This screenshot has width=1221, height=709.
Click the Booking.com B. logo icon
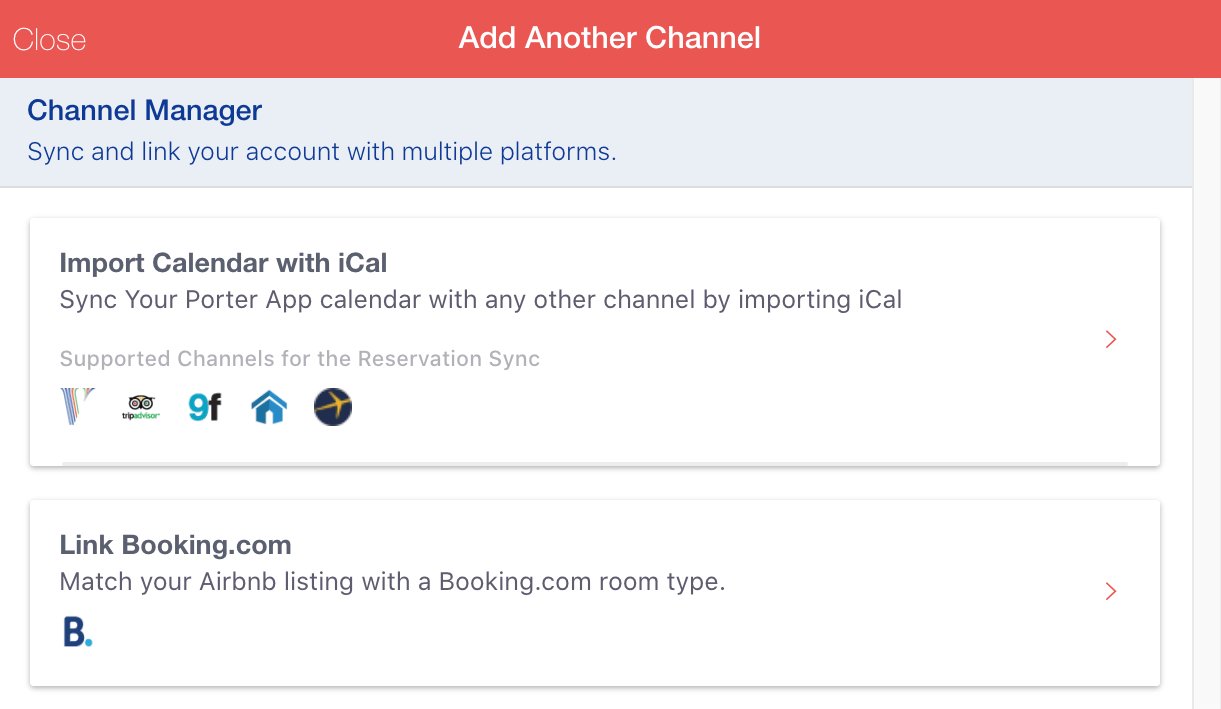click(x=77, y=632)
